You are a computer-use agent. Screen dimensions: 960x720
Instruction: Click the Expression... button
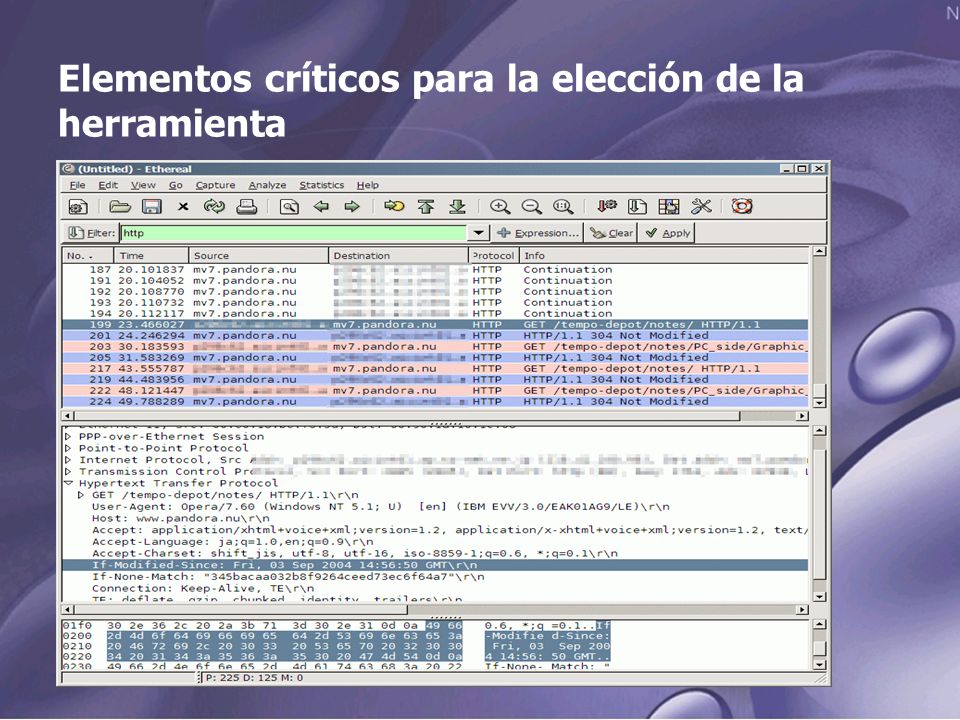[538, 233]
